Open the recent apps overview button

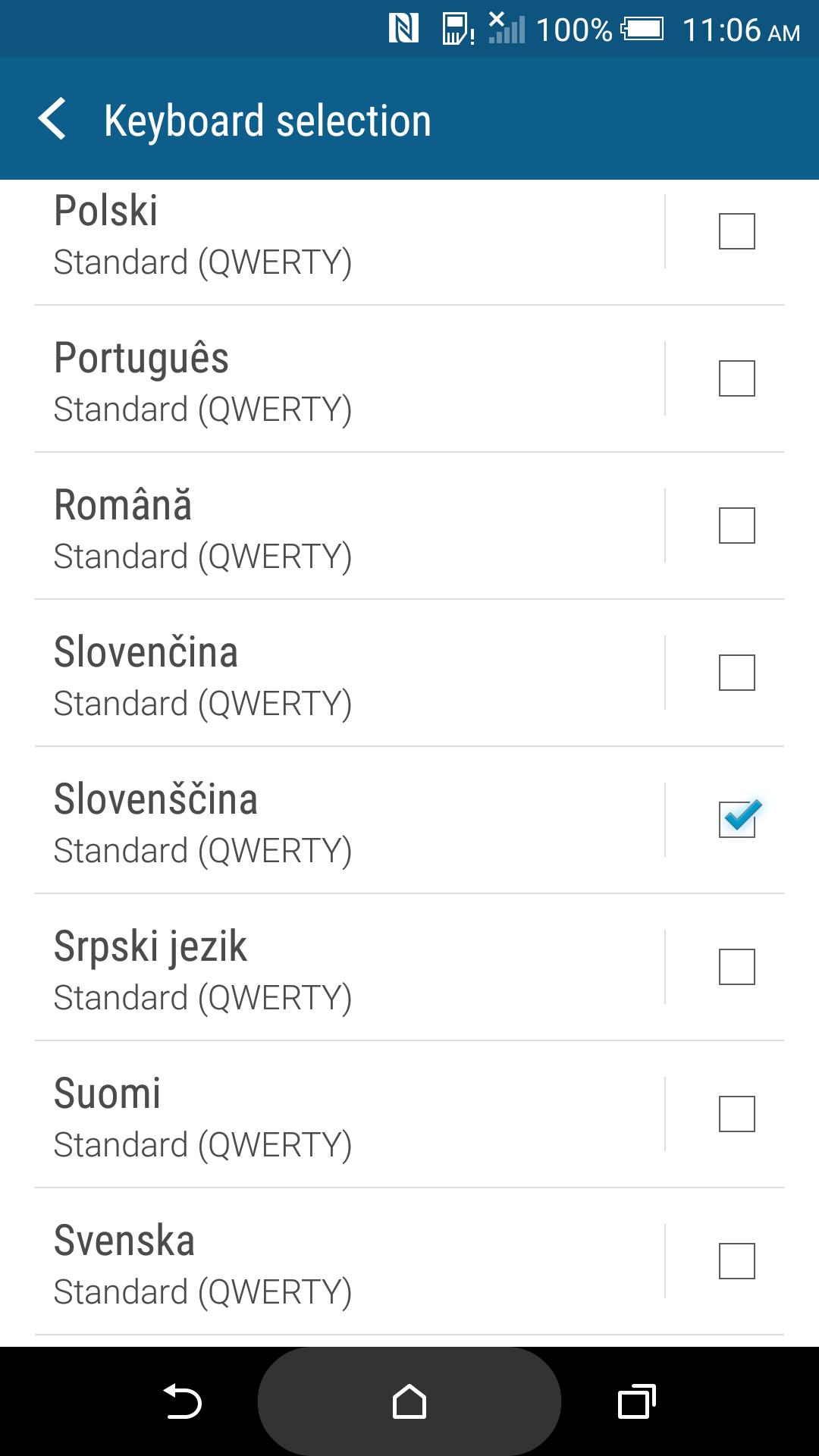pyautogui.click(x=637, y=1401)
